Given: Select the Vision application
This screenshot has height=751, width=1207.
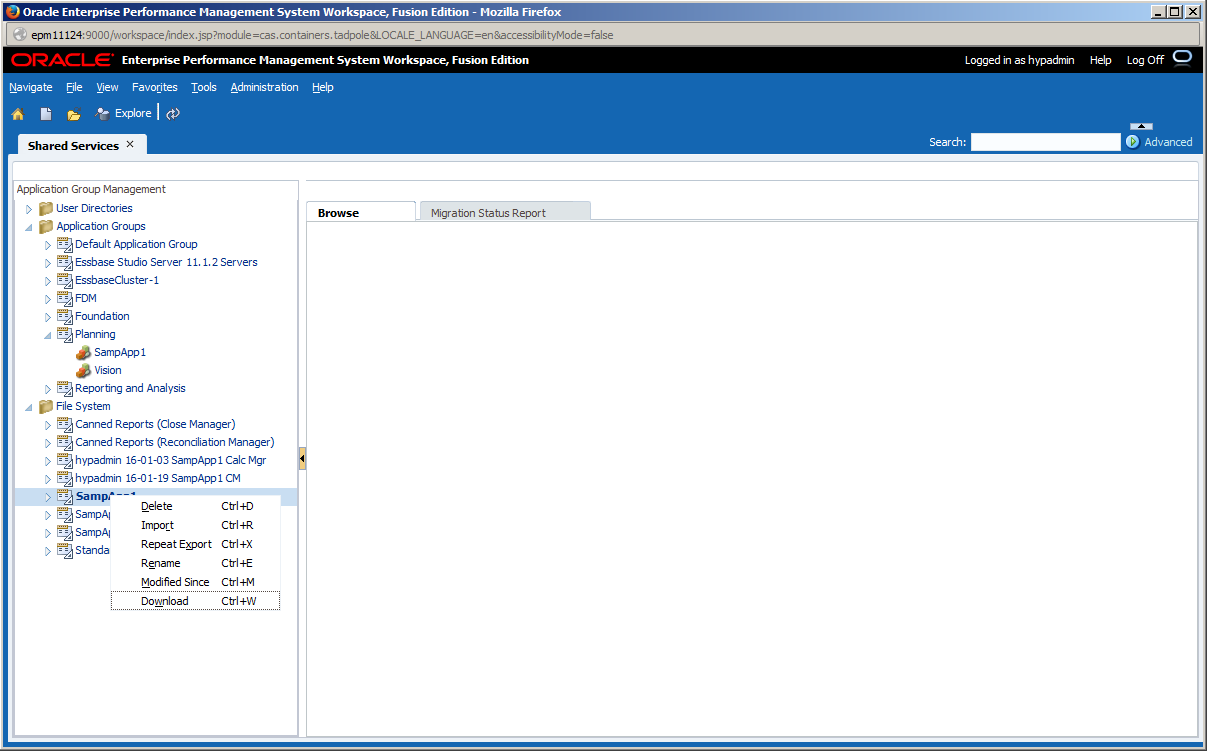Looking at the screenshot, I should point(108,370).
